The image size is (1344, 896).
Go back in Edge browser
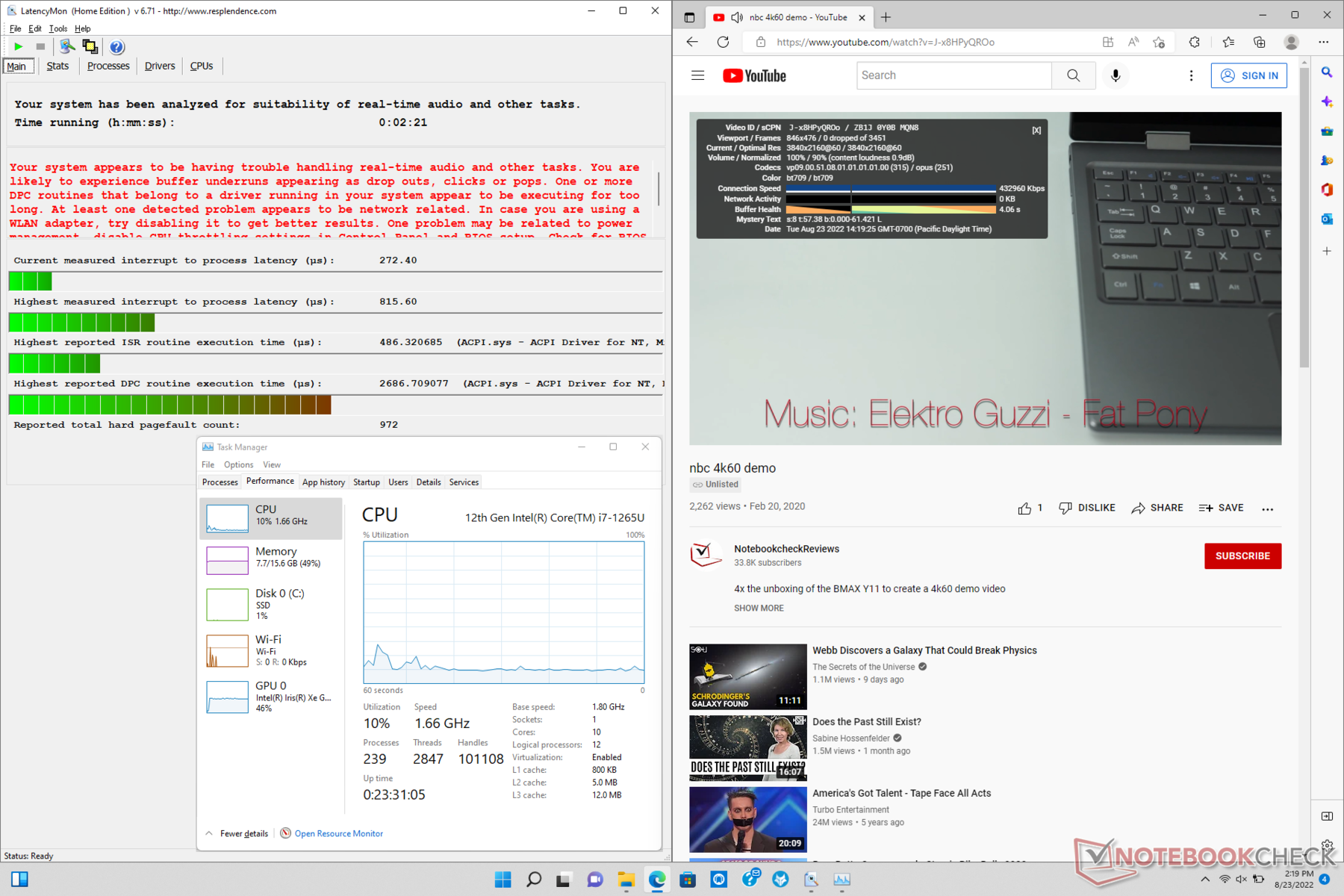[x=692, y=42]
